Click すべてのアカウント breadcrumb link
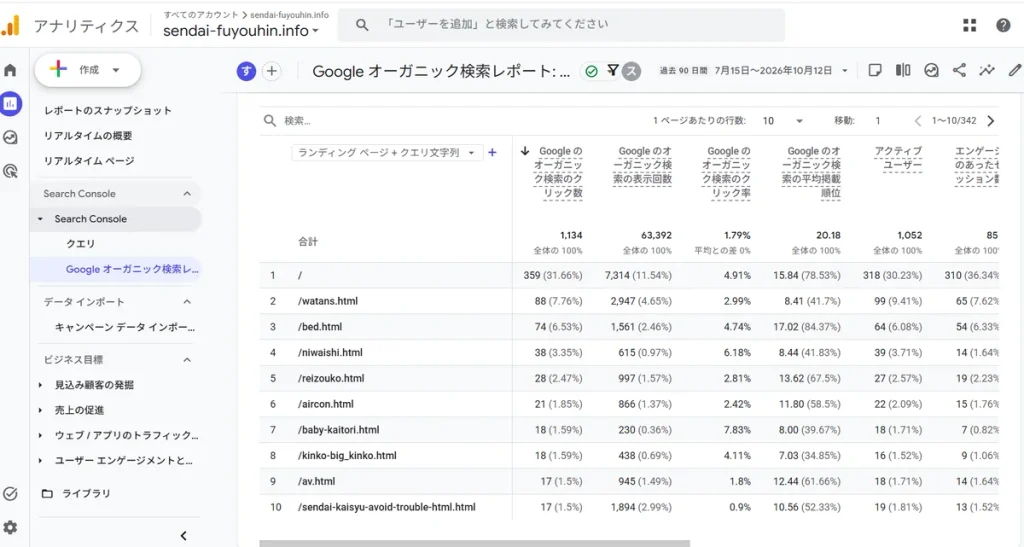Screen dimensions: 1024x547 [200, 14]
